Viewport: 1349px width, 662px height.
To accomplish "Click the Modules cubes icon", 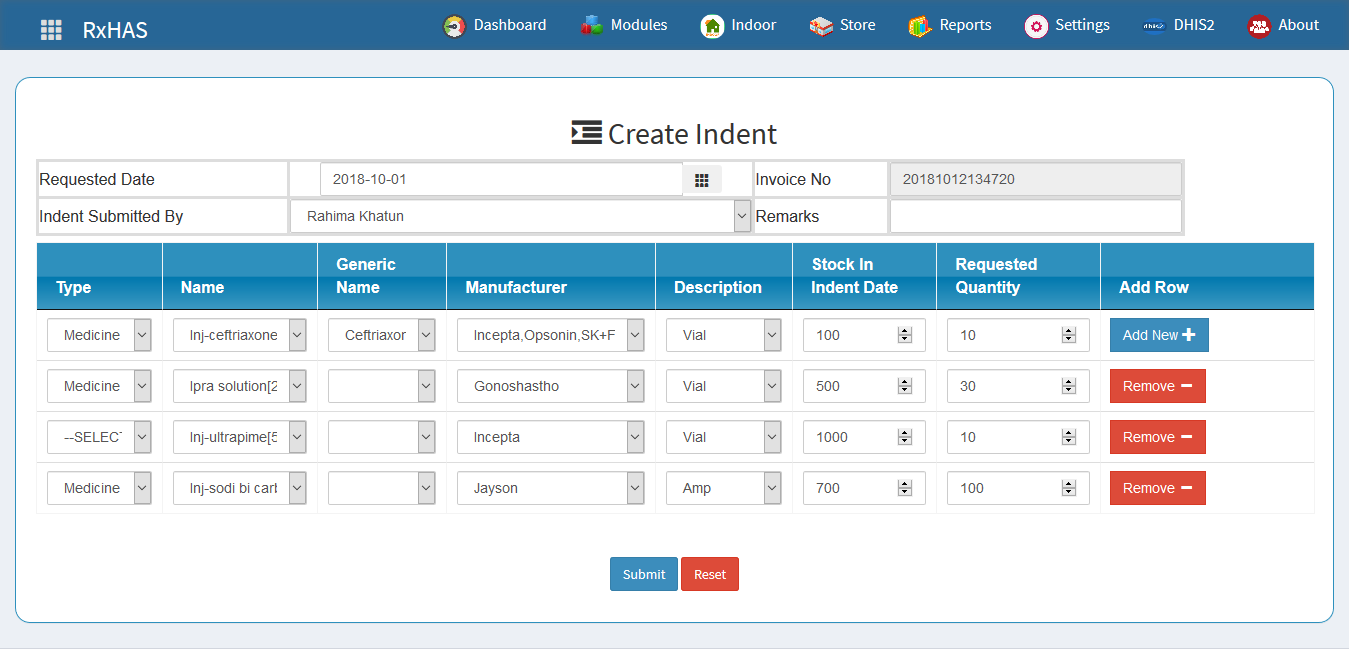I will click(592, 26).
